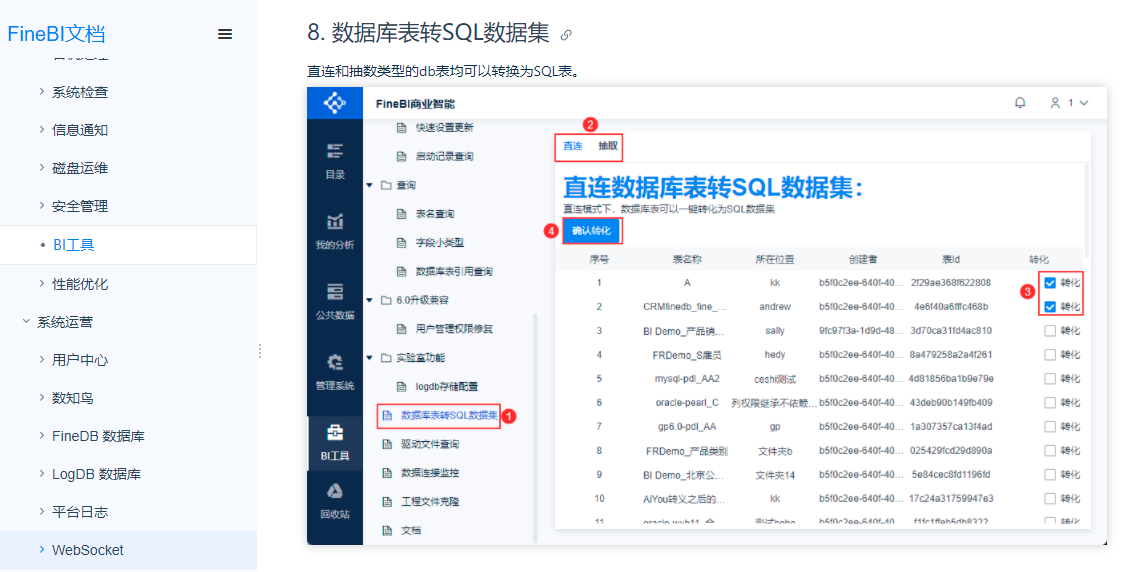The width and height of the screenshot is (1130, 572).
Task: Collapse the 查询 folder
Action: click(370, 185)
